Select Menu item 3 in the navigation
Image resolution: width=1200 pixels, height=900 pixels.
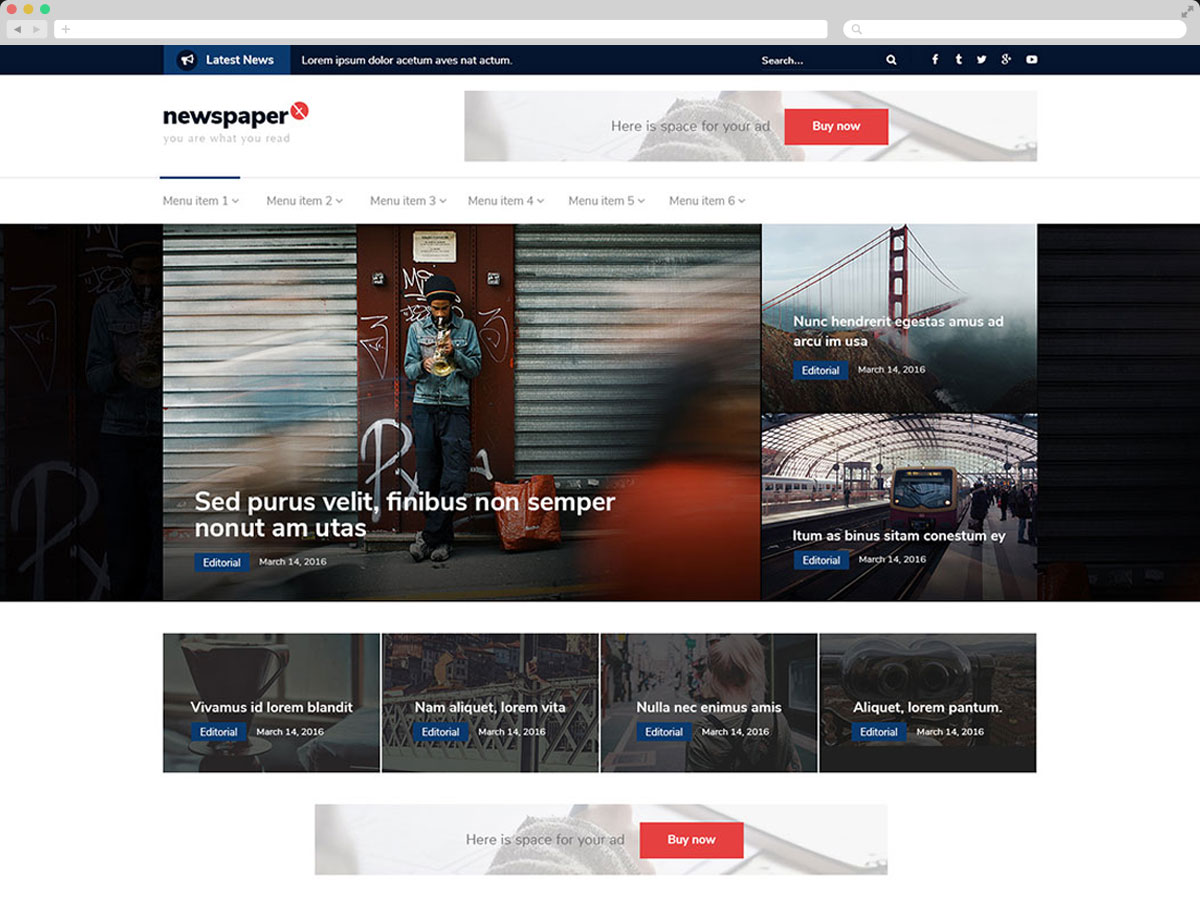[407, 200]
